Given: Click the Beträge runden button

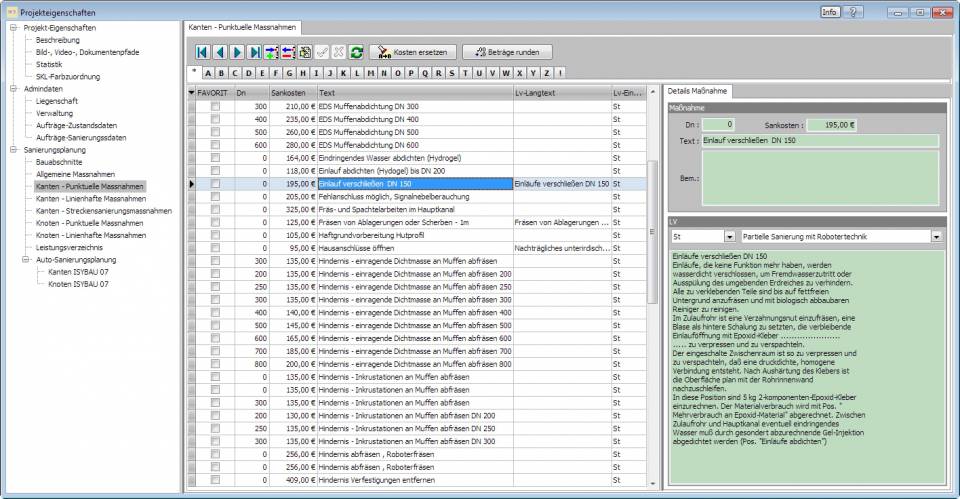Looking at the screenshot, I should 507,53.
